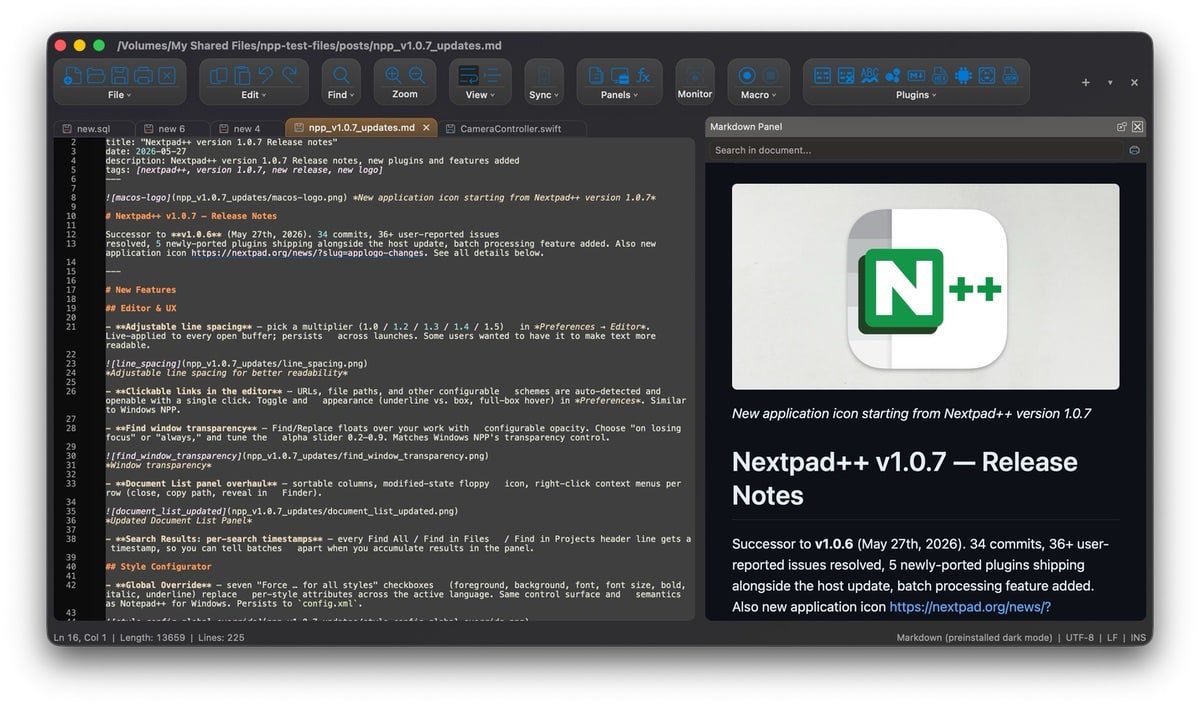The height and width of the screenshot is (708, 1200).
Task: Toggle word wrap icon in View group
Action: 468,75
